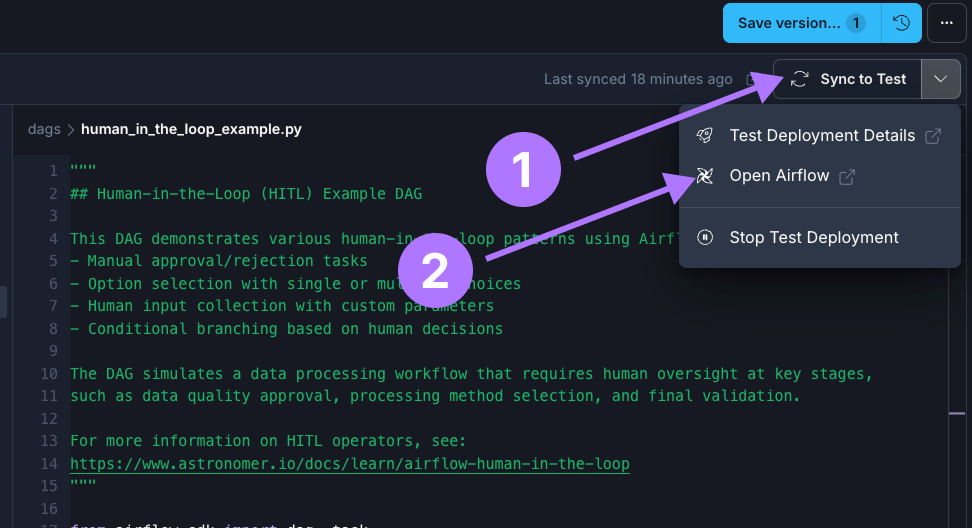Viewport: 972px width, 528px height.
Task: Click external link icon beside Test Deployment Details
Action: 933,136
